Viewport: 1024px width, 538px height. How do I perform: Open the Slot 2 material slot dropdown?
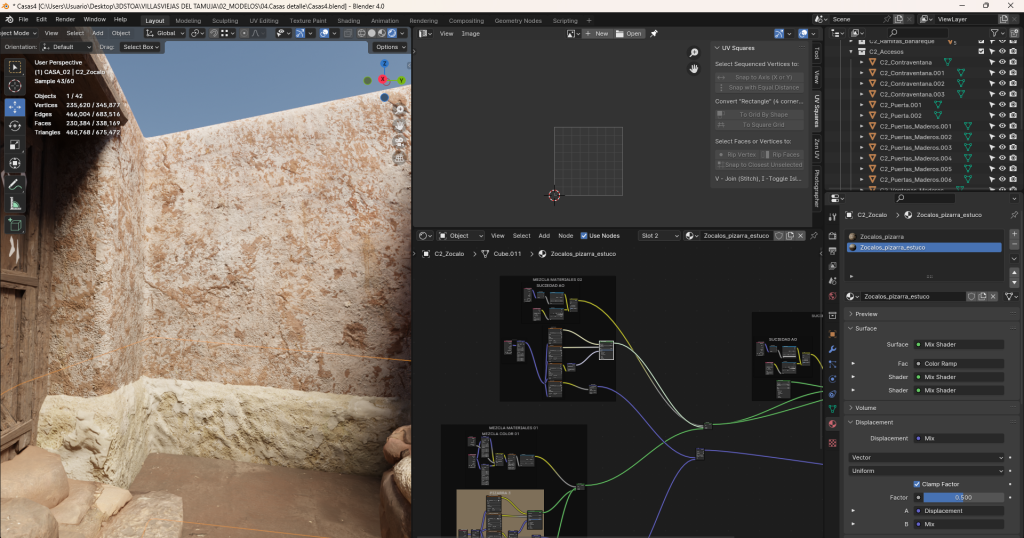point(659,236)
